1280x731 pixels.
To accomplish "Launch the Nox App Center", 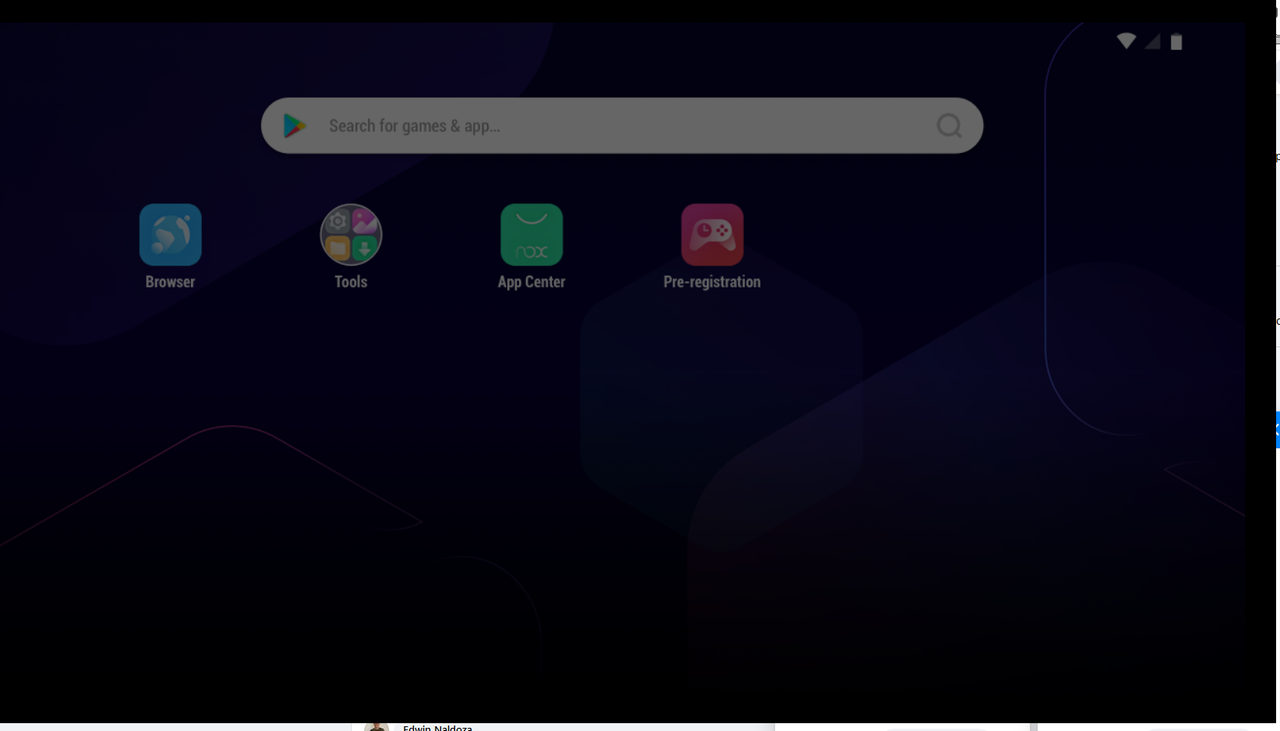I will [x=532, y=235].
